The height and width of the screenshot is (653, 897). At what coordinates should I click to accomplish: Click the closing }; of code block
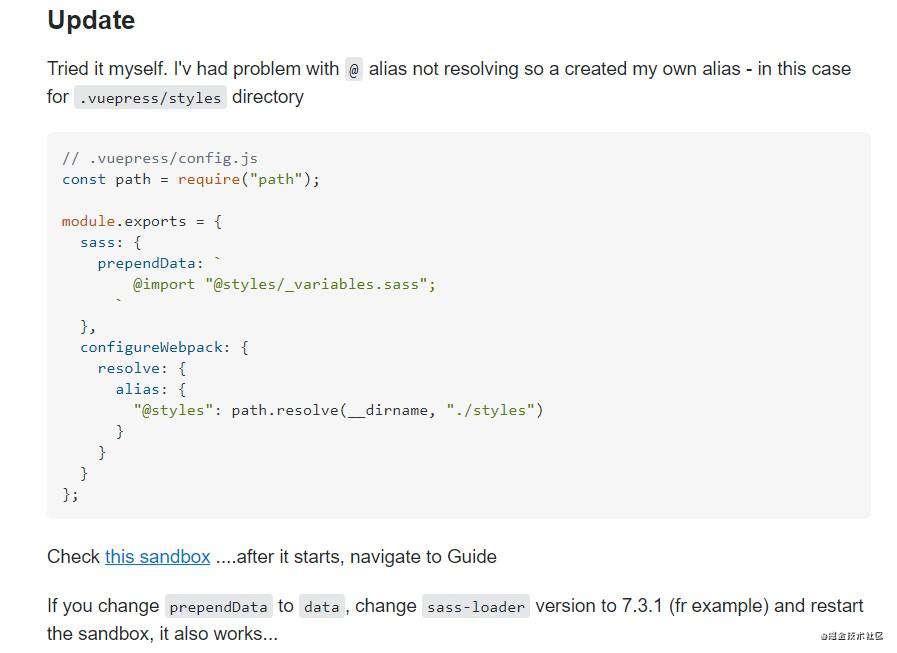(70, 494)
